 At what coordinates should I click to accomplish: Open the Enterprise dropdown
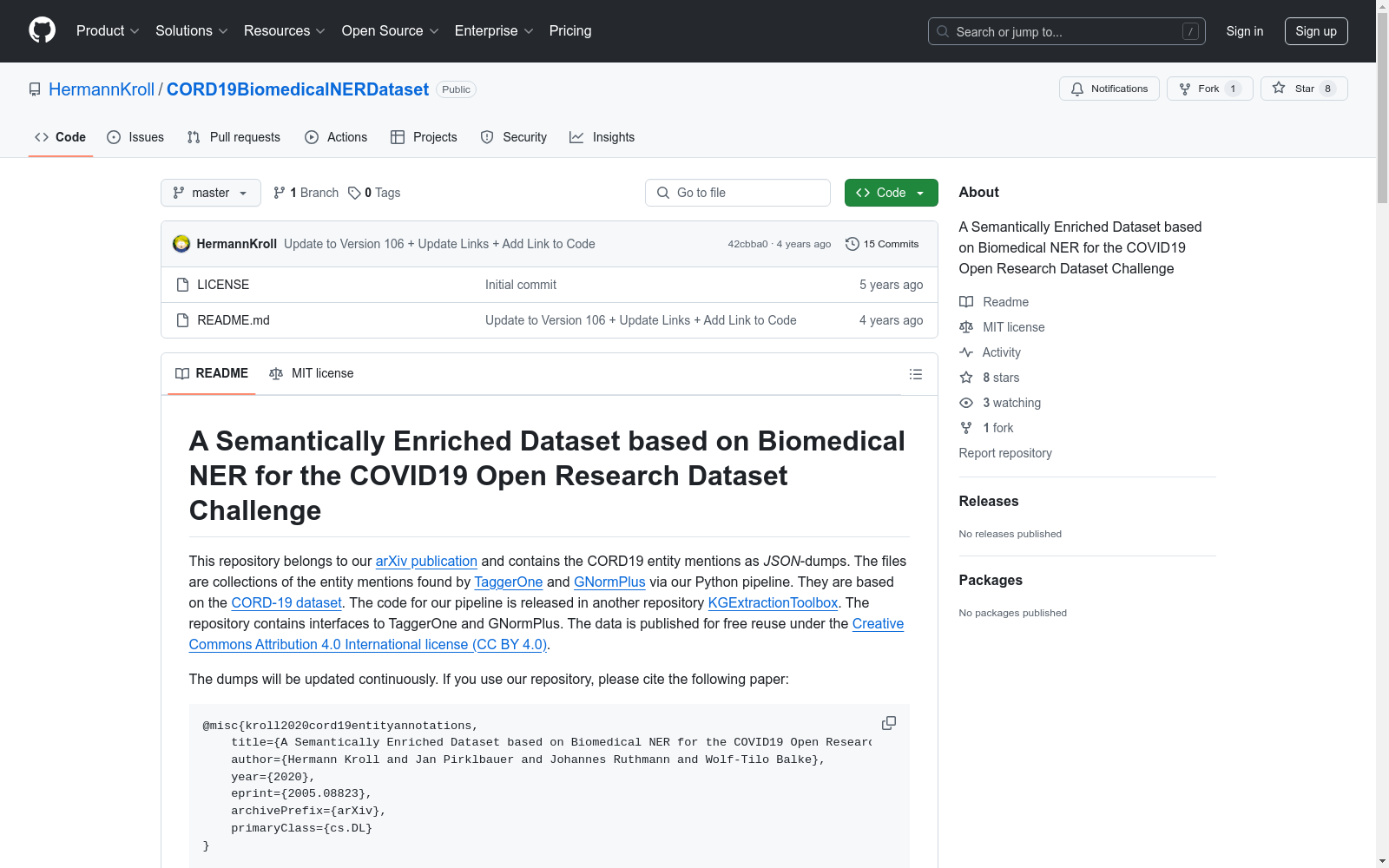click(x=494, y=31)
